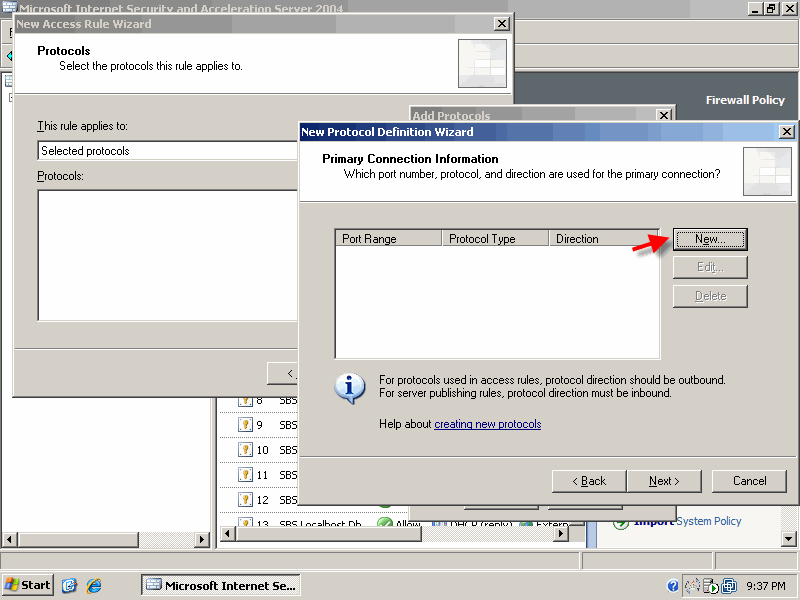Screen dimensions: 800x600
Task: Cancel the New Protocol Definition Wizard
Action: click(x=749, y=481)
